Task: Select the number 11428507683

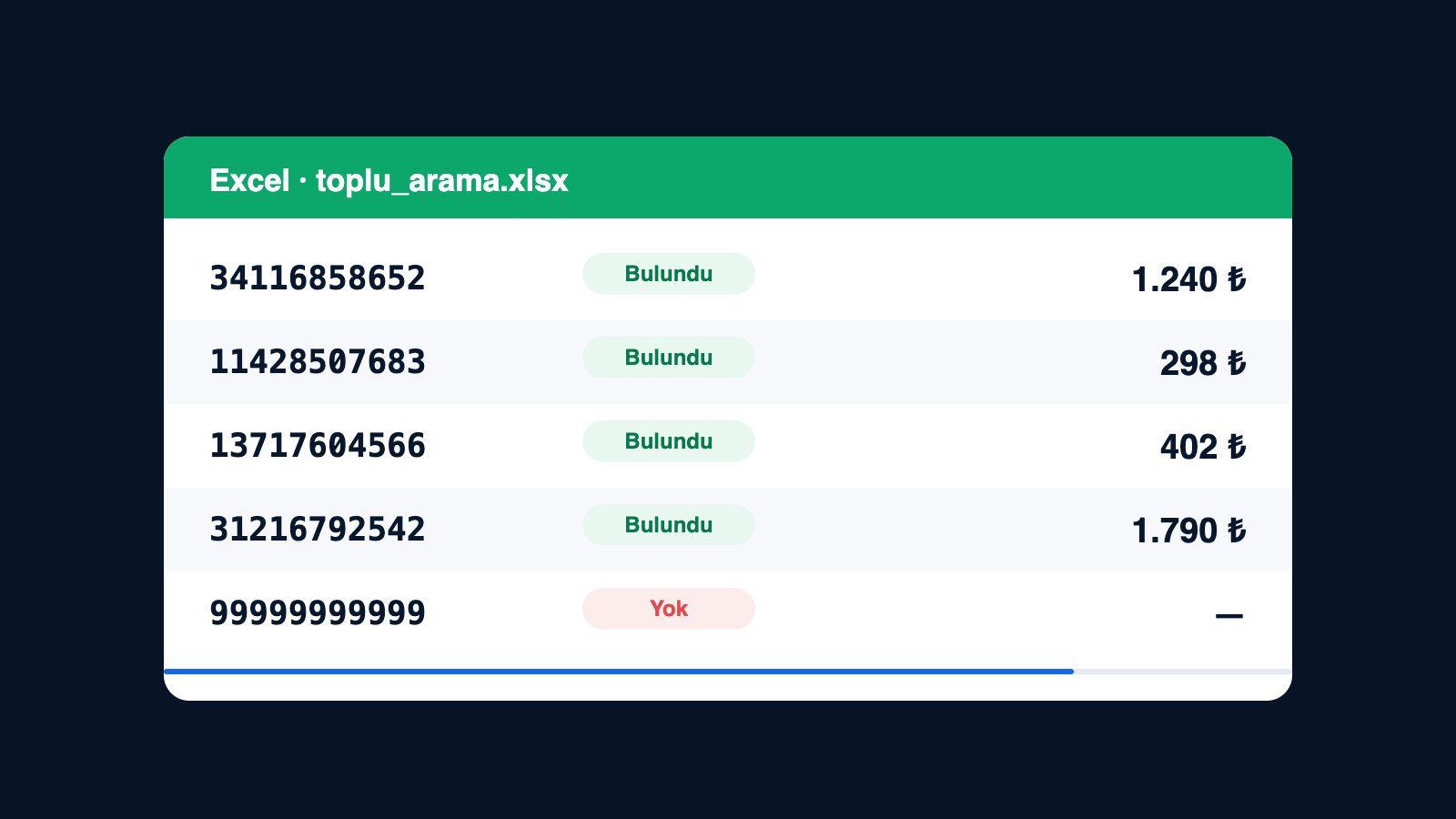Action: coord(318,361)
